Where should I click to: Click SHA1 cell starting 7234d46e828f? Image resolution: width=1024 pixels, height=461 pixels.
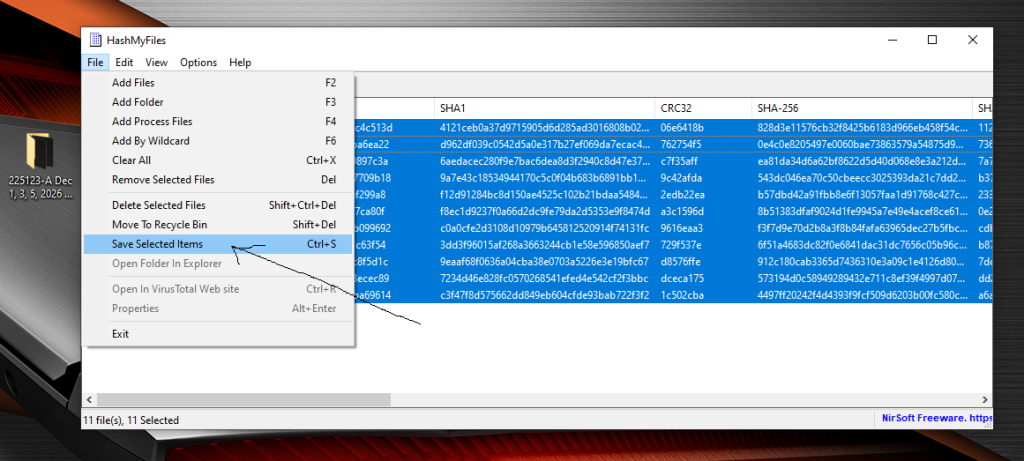[x=545, y=278]
